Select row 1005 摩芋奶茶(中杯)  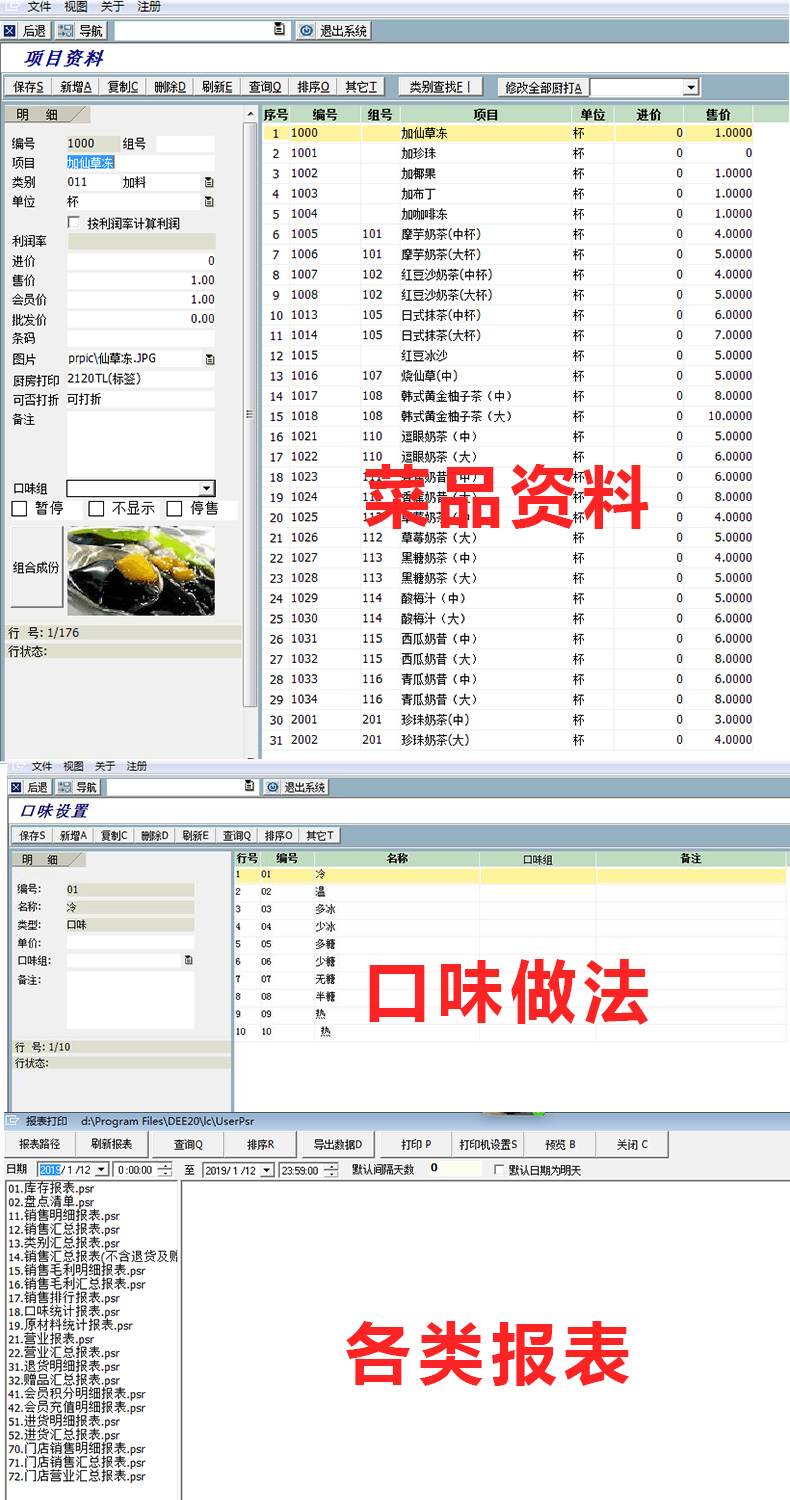point(509,234)
